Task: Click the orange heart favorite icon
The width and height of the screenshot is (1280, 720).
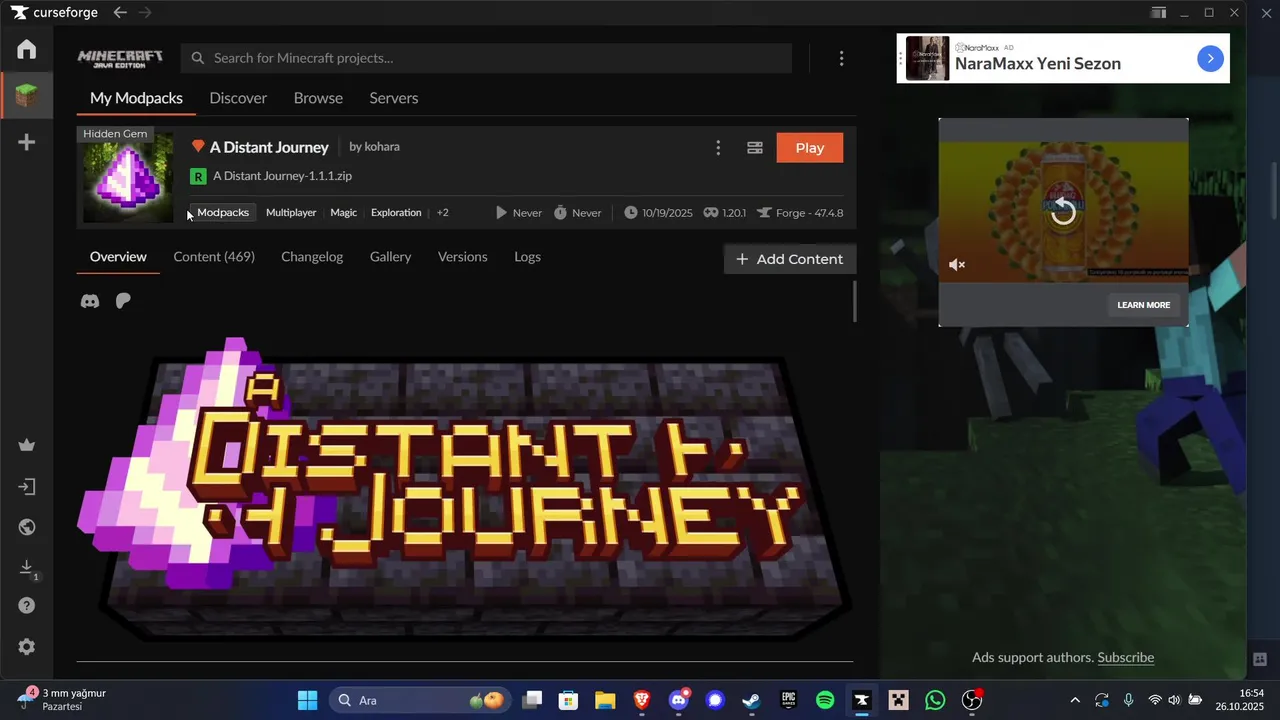Action: [198, 146]
